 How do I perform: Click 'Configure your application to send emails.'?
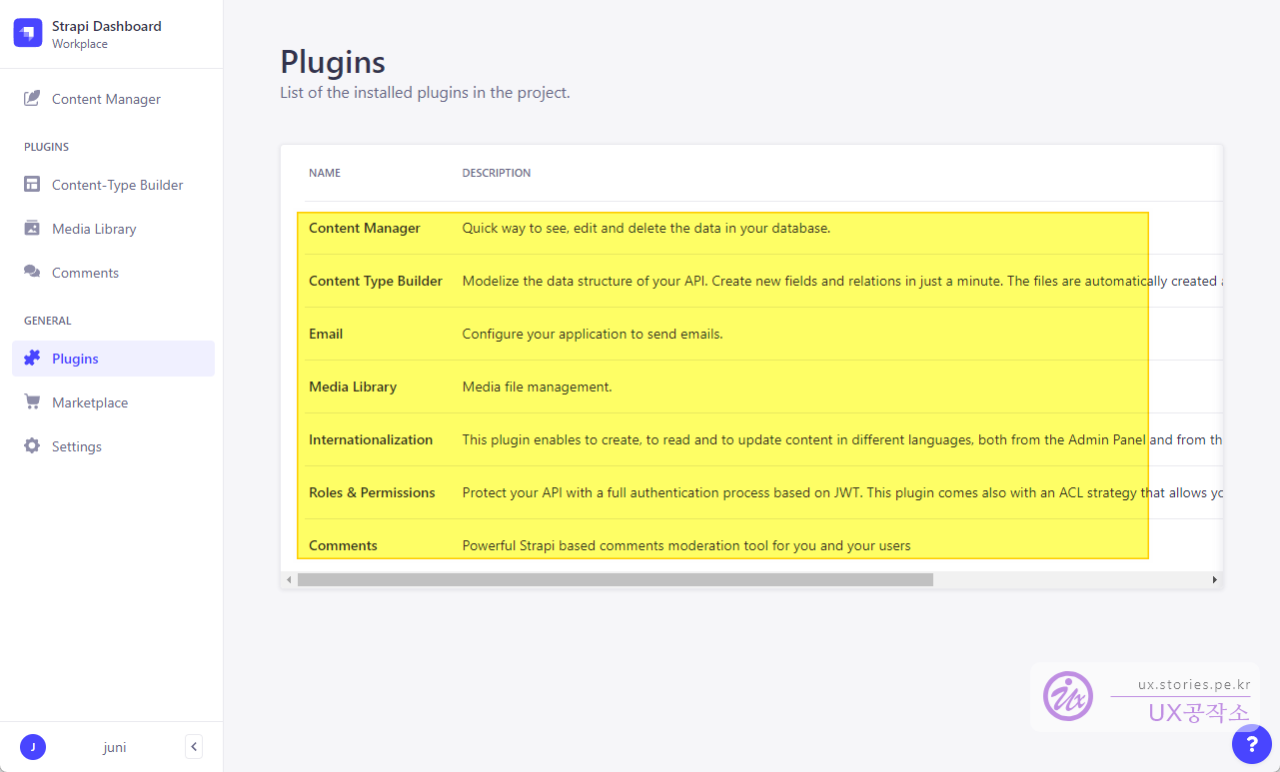pos(592,334)
